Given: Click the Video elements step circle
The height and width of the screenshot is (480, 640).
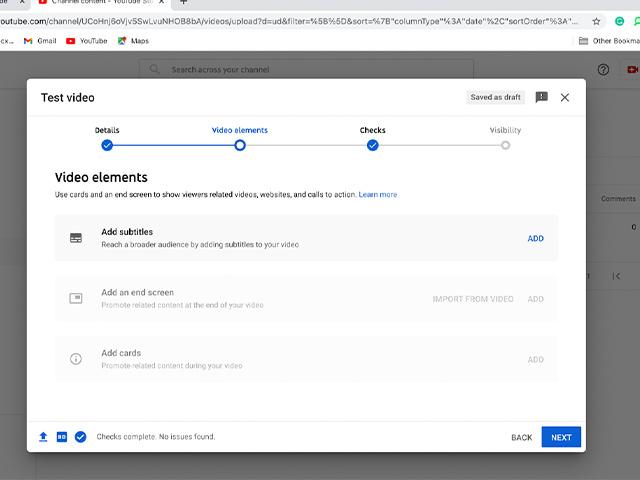Looking at the screenshot, I should point(240,145).
